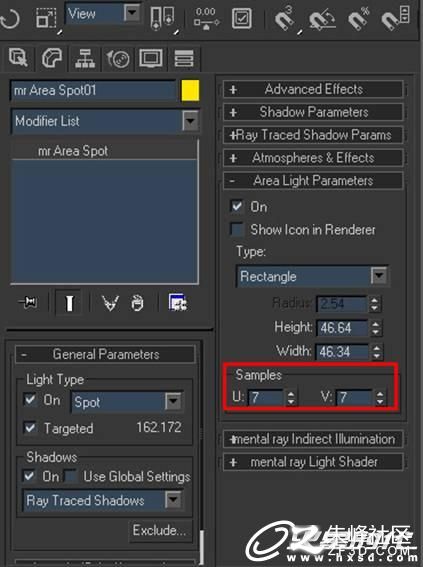The height and width of the screenshot is (567, 423).
Task: Toggle the Targeted checkbox
Action: pyautogui.click(x=30, y=428)
